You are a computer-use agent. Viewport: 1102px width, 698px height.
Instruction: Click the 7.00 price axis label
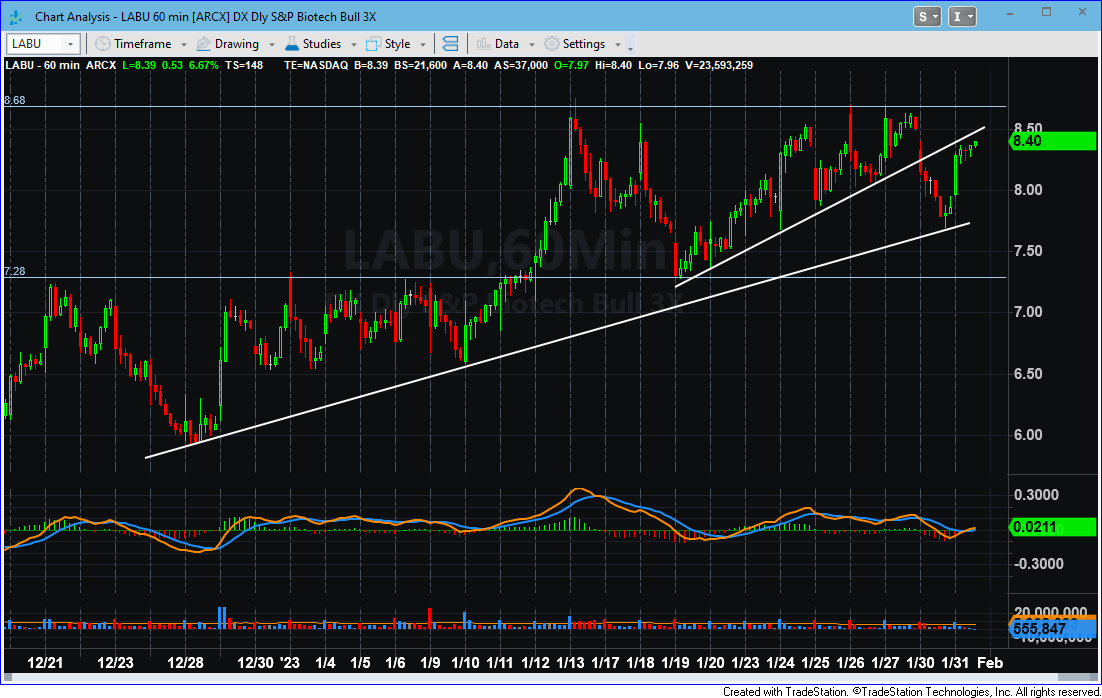[1028, 312]
